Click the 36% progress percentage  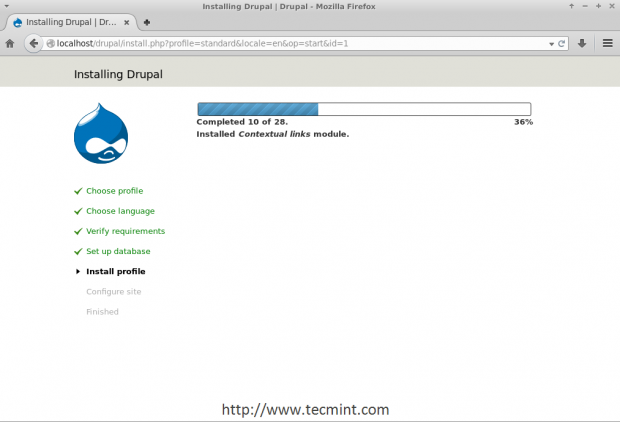[524, 122]
